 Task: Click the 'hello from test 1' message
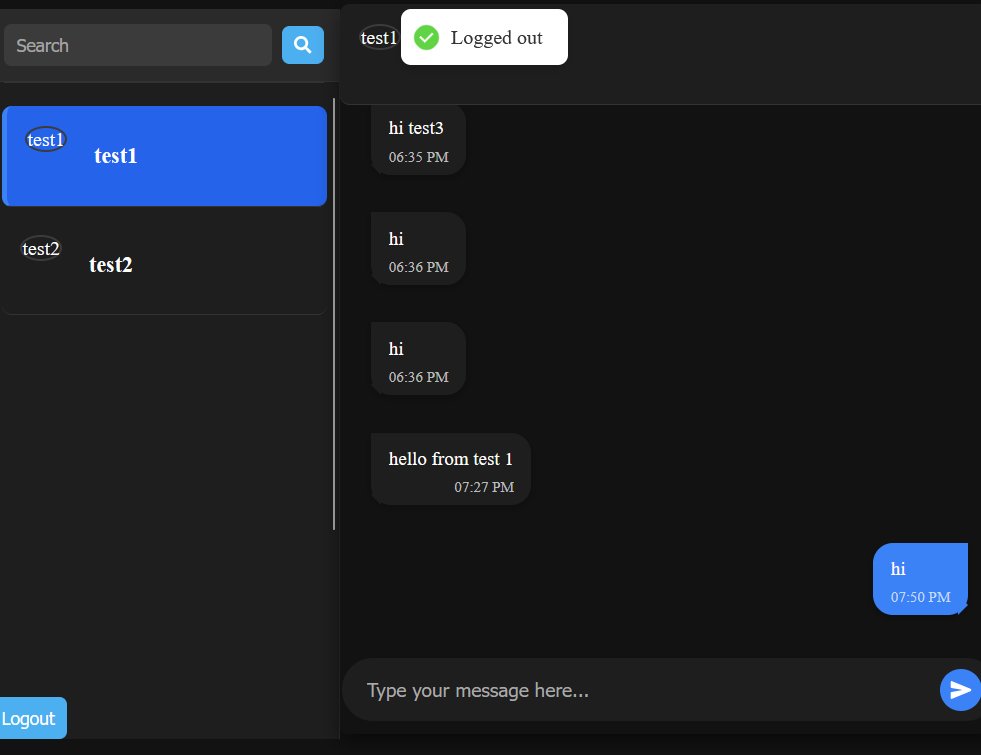(451, 469)
